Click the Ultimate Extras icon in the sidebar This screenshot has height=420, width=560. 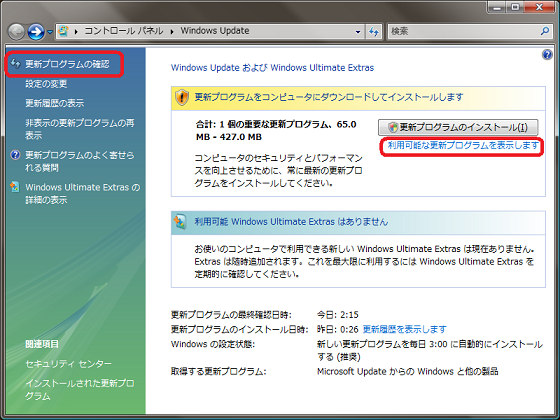tap(15, 187)
